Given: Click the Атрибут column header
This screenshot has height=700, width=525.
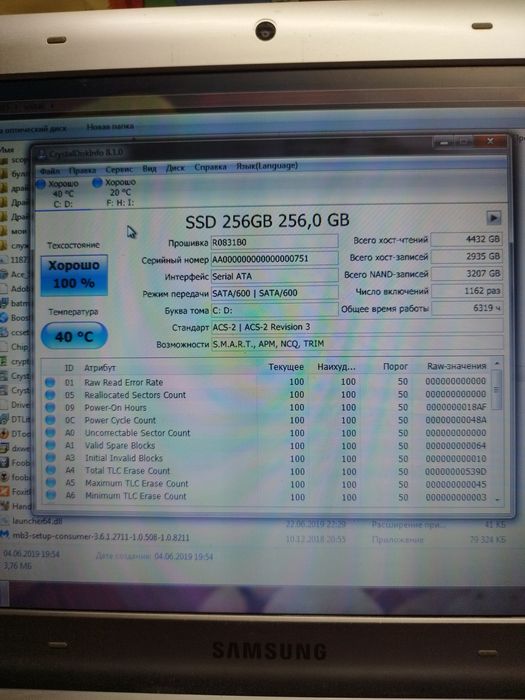Looking at the screenshot, I should (x=100, y=368).
